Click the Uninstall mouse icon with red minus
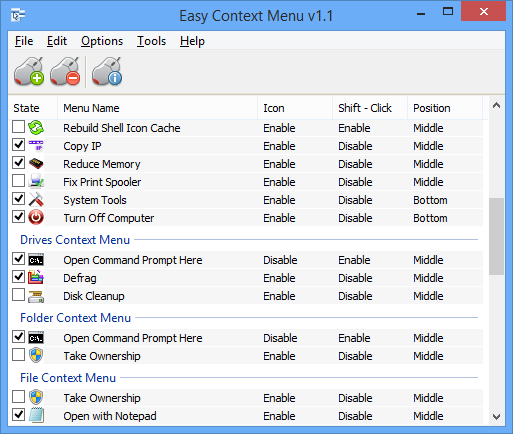 pyautogui.click(x=65, y=71)
